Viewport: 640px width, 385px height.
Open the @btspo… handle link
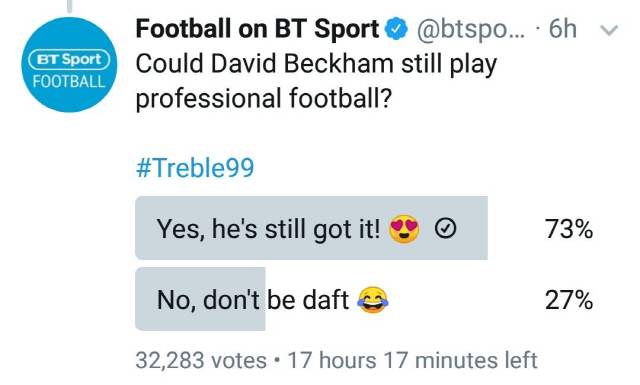coord(471,30)
